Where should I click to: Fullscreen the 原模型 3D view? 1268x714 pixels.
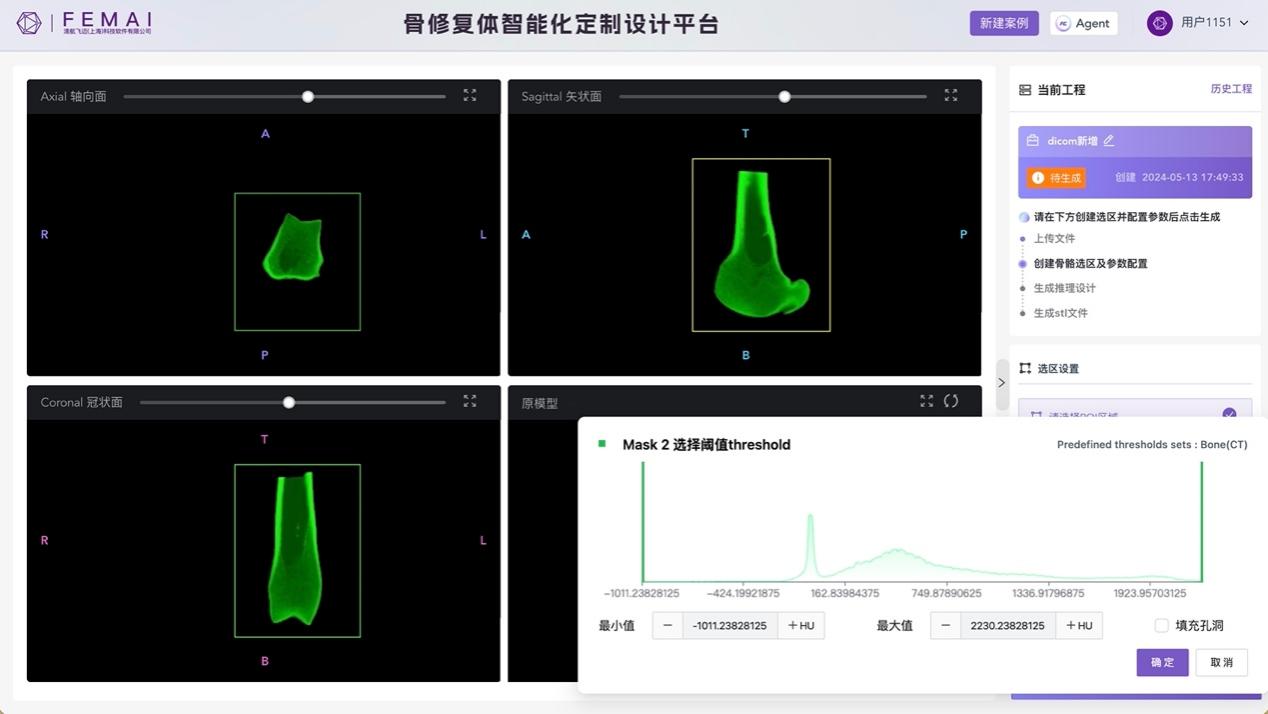click(x=926, y=402)
